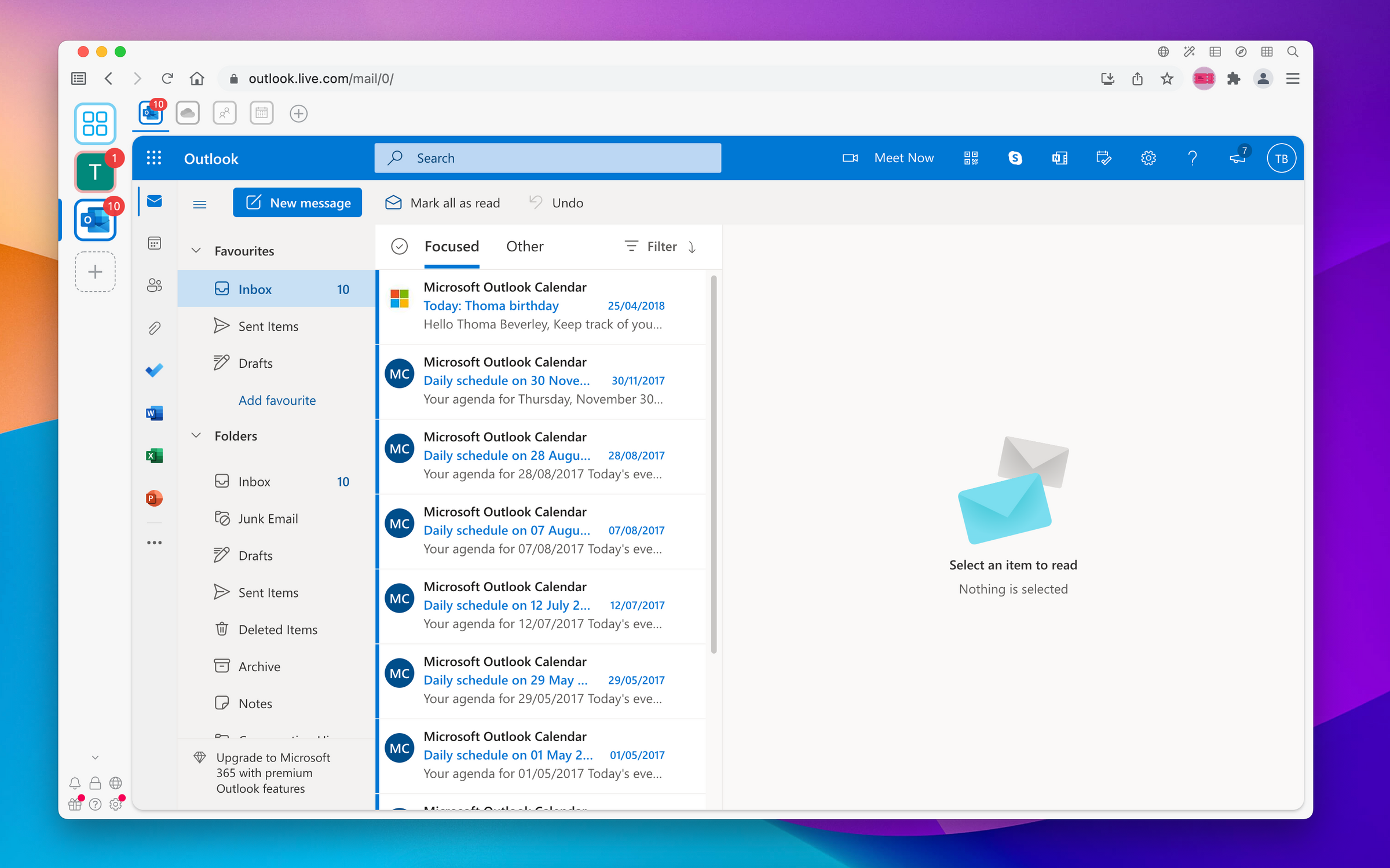The height and width of the screenshot is (868, 1390).
Task: Open the People view from the left sidebar
Action: click(x=154, y=284)
